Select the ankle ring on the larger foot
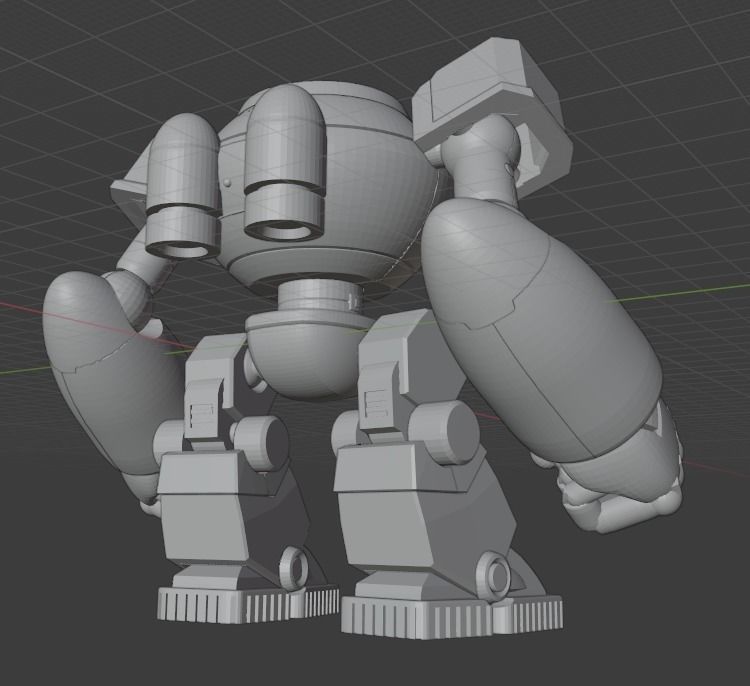The image size is (750, 686). 496,574
